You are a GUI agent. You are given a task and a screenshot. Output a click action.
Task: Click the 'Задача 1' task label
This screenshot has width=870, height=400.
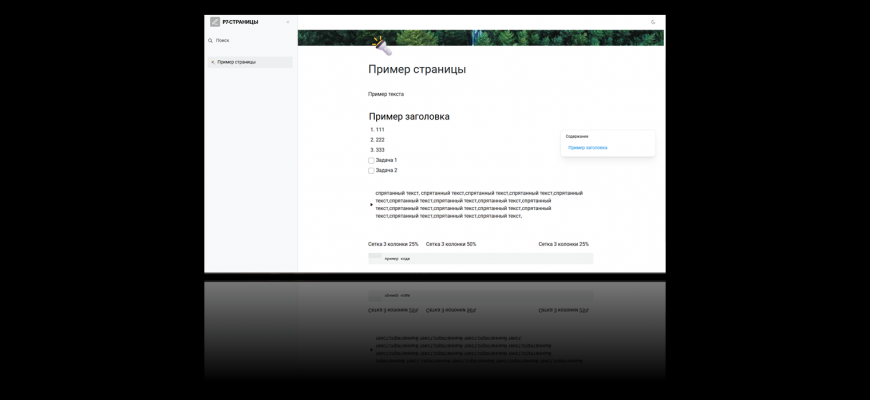click(x=386, y=160)
